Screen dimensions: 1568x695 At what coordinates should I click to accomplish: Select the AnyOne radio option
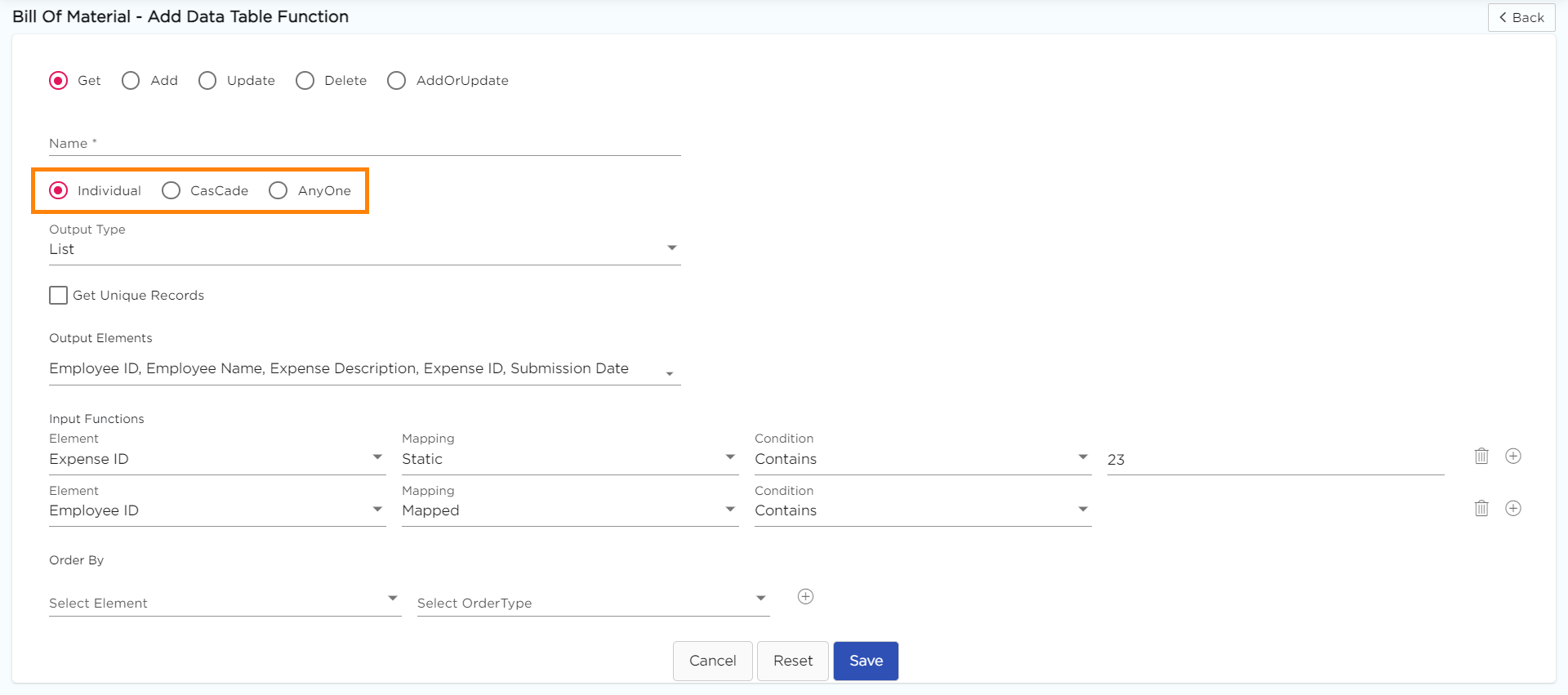278,191
